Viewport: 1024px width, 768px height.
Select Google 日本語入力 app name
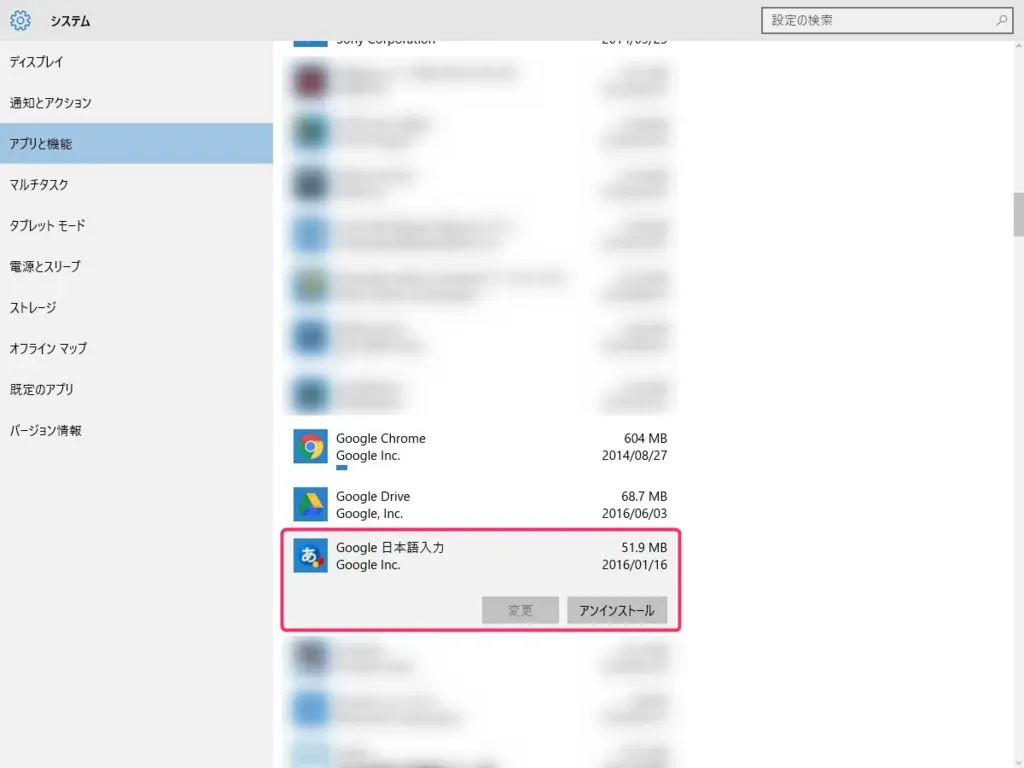390,547
